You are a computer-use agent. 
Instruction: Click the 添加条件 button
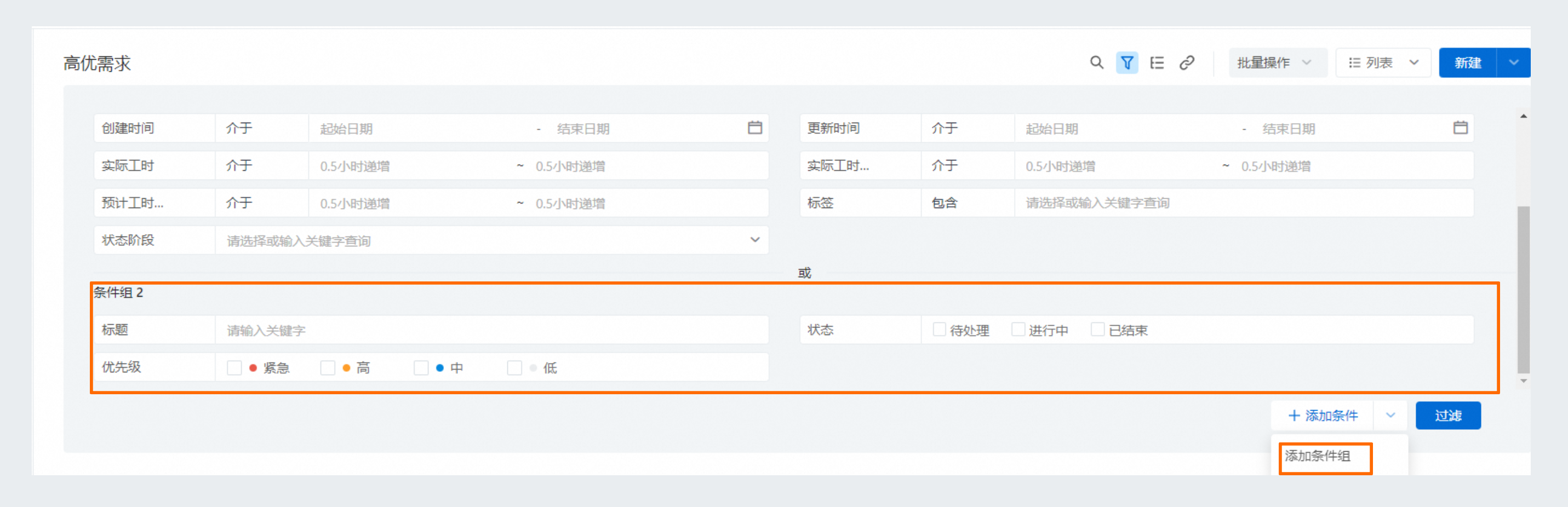pyautogui.click(x=1322, y=416)
